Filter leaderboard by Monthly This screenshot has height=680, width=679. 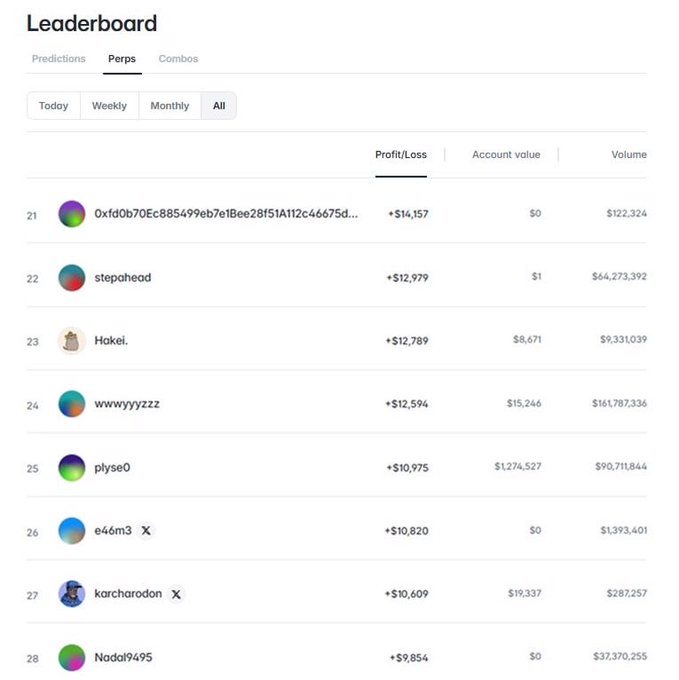pos(170,105)
